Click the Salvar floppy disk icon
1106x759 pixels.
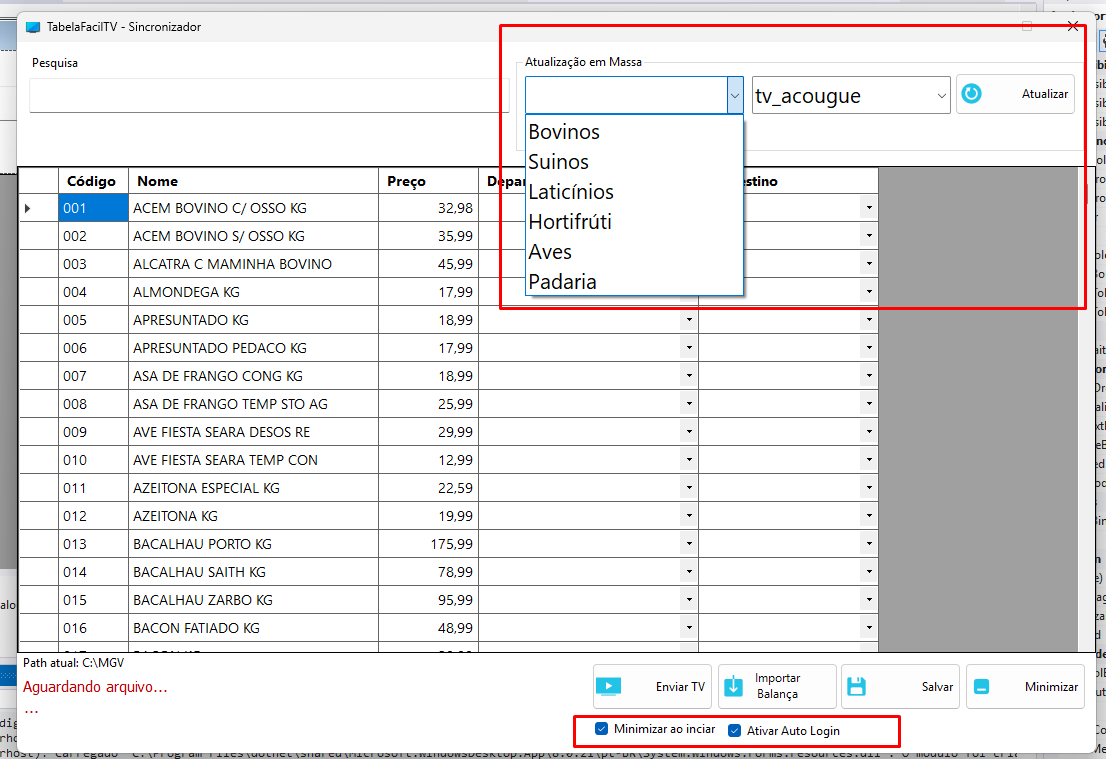(856, 687)
